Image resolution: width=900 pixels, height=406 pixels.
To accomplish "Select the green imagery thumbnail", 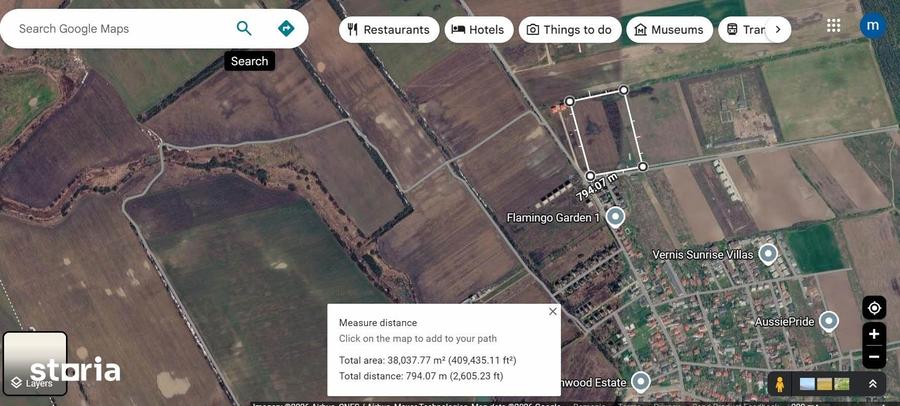I will (x=841, y=384).
